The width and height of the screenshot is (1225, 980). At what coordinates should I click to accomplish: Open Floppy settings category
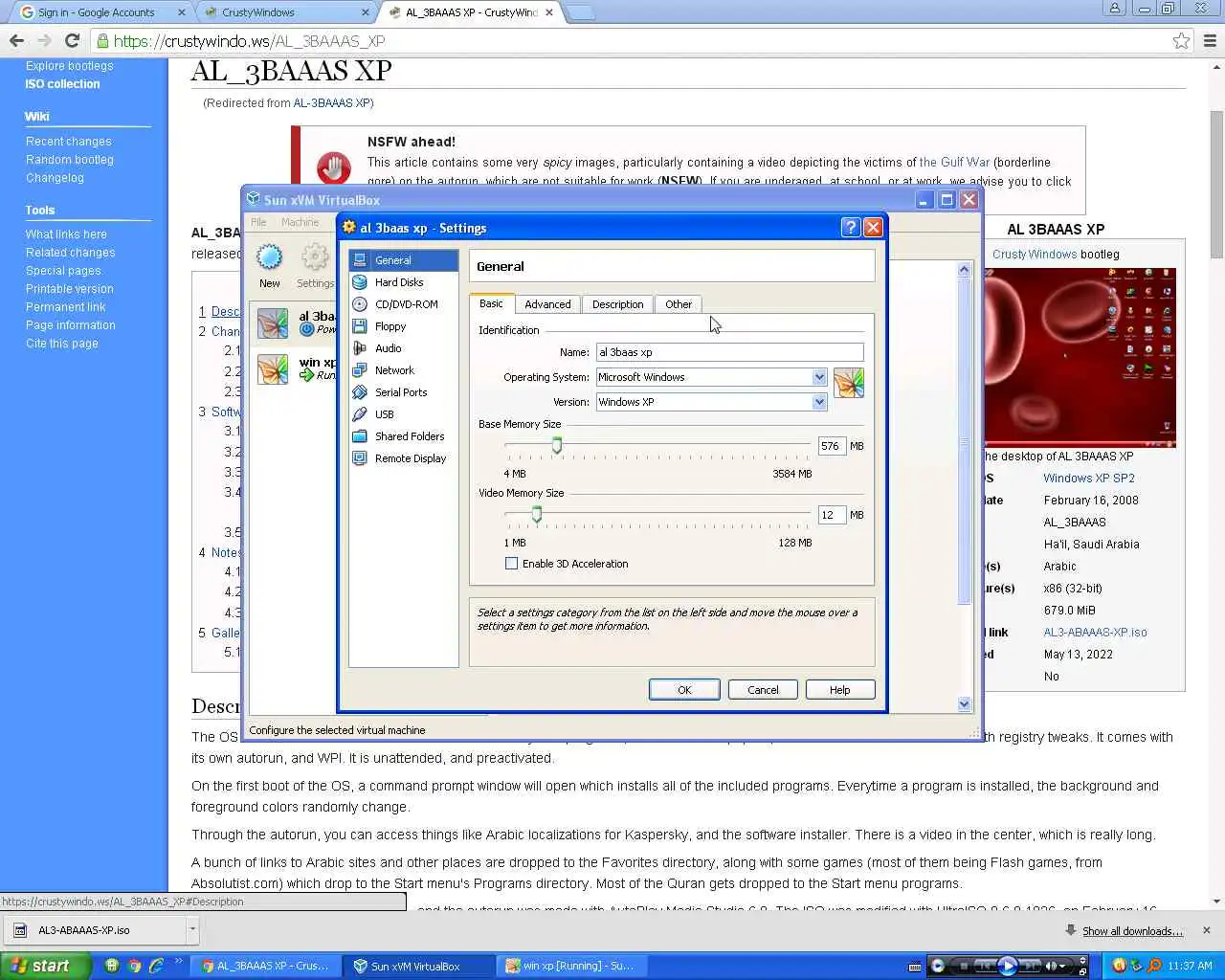click(x=403, y=326)
